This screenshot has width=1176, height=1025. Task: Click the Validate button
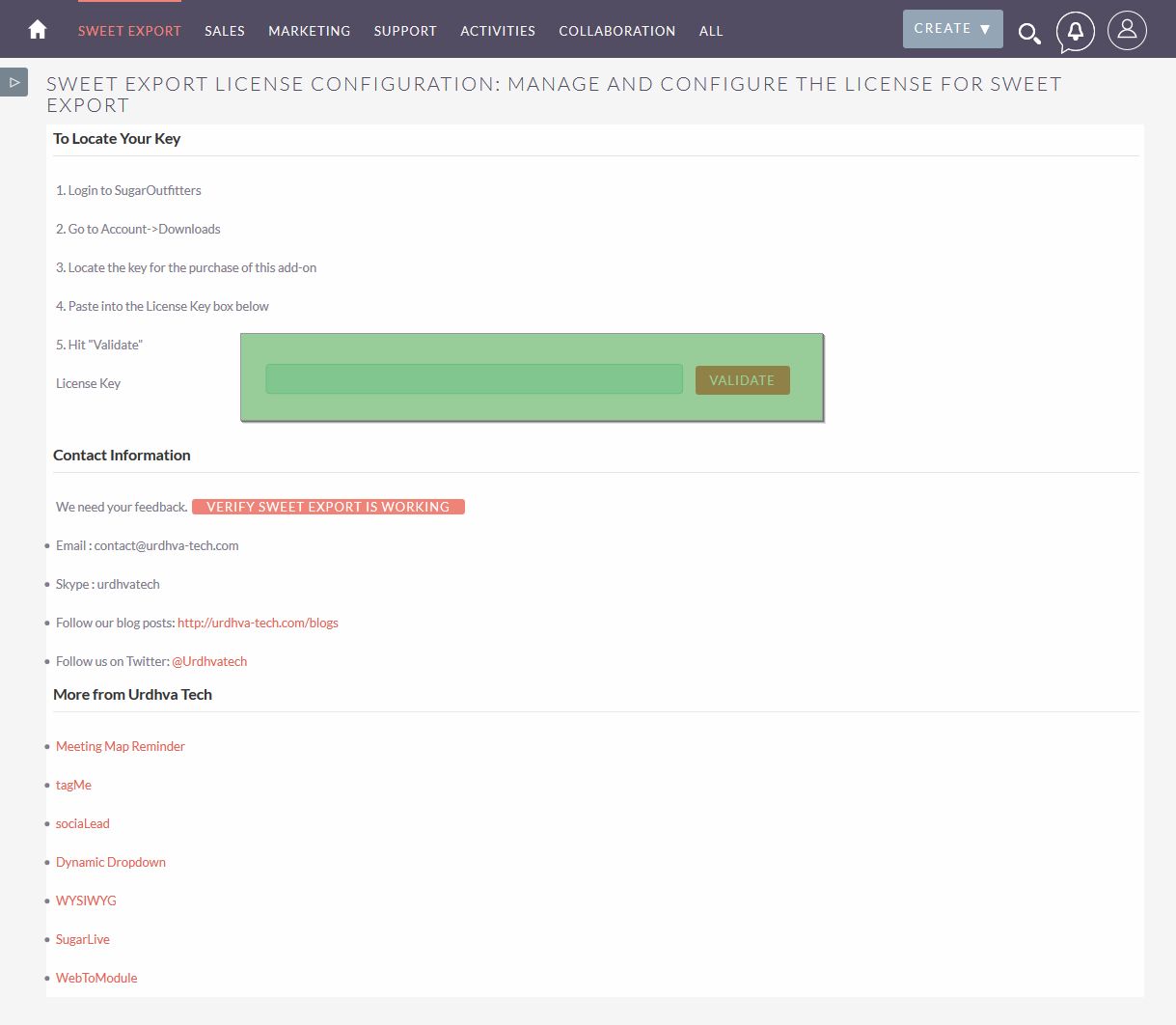pos(742,380)
